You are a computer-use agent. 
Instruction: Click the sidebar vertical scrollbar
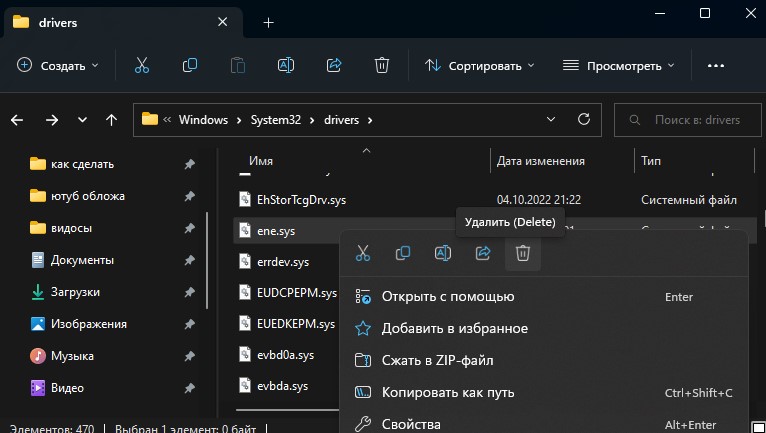coord(207,260)
